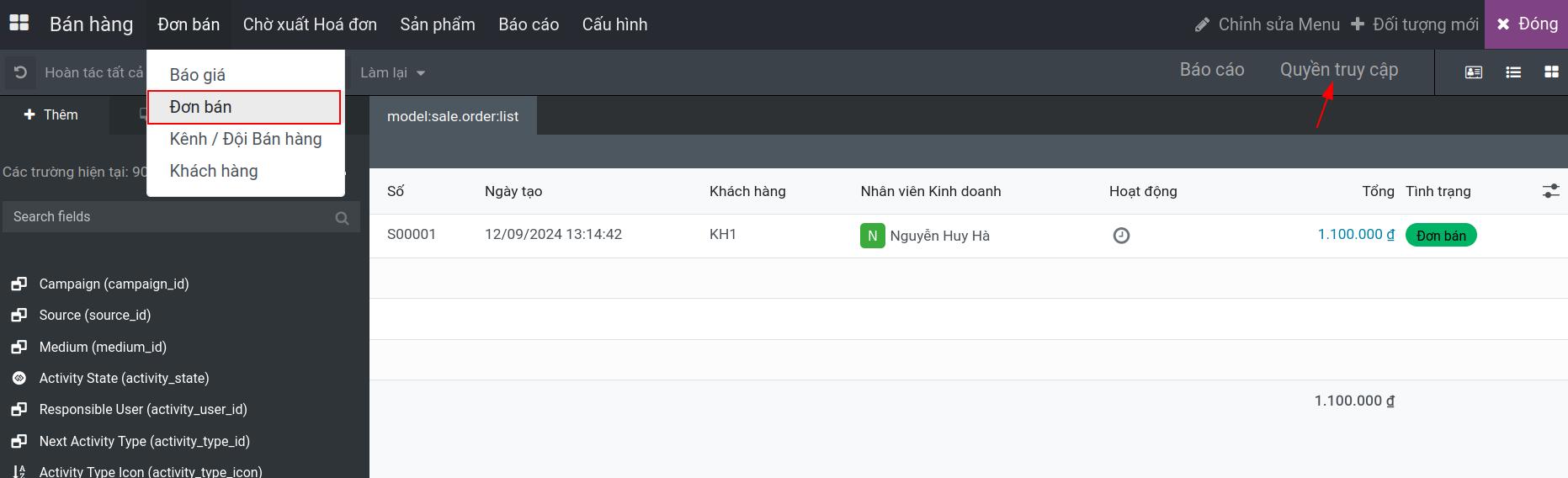The width and height of the screenshot is (1568, 478).
Task: Click Bán hàng app title
Action: (x=92, y=24)
